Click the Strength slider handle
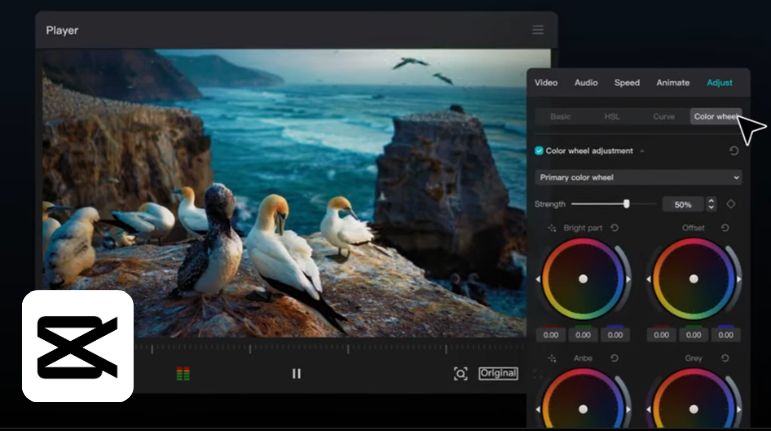This screenshot has height=431, width=771. click(626, 203)
